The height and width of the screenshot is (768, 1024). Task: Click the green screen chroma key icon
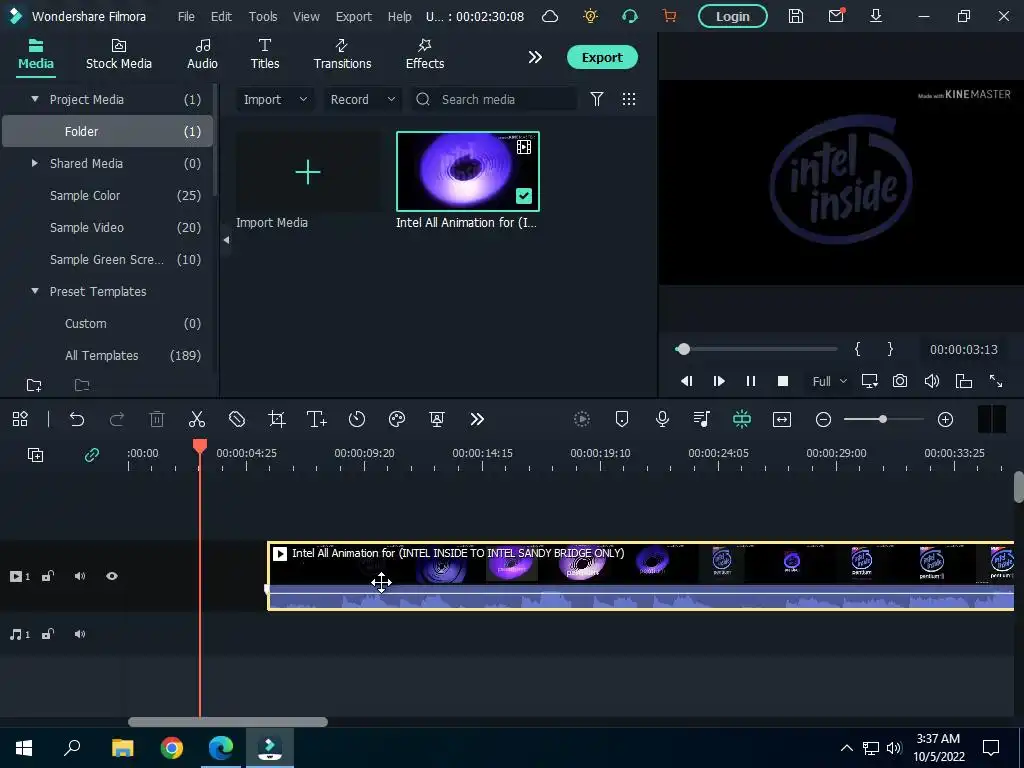(x=437, y=419)
